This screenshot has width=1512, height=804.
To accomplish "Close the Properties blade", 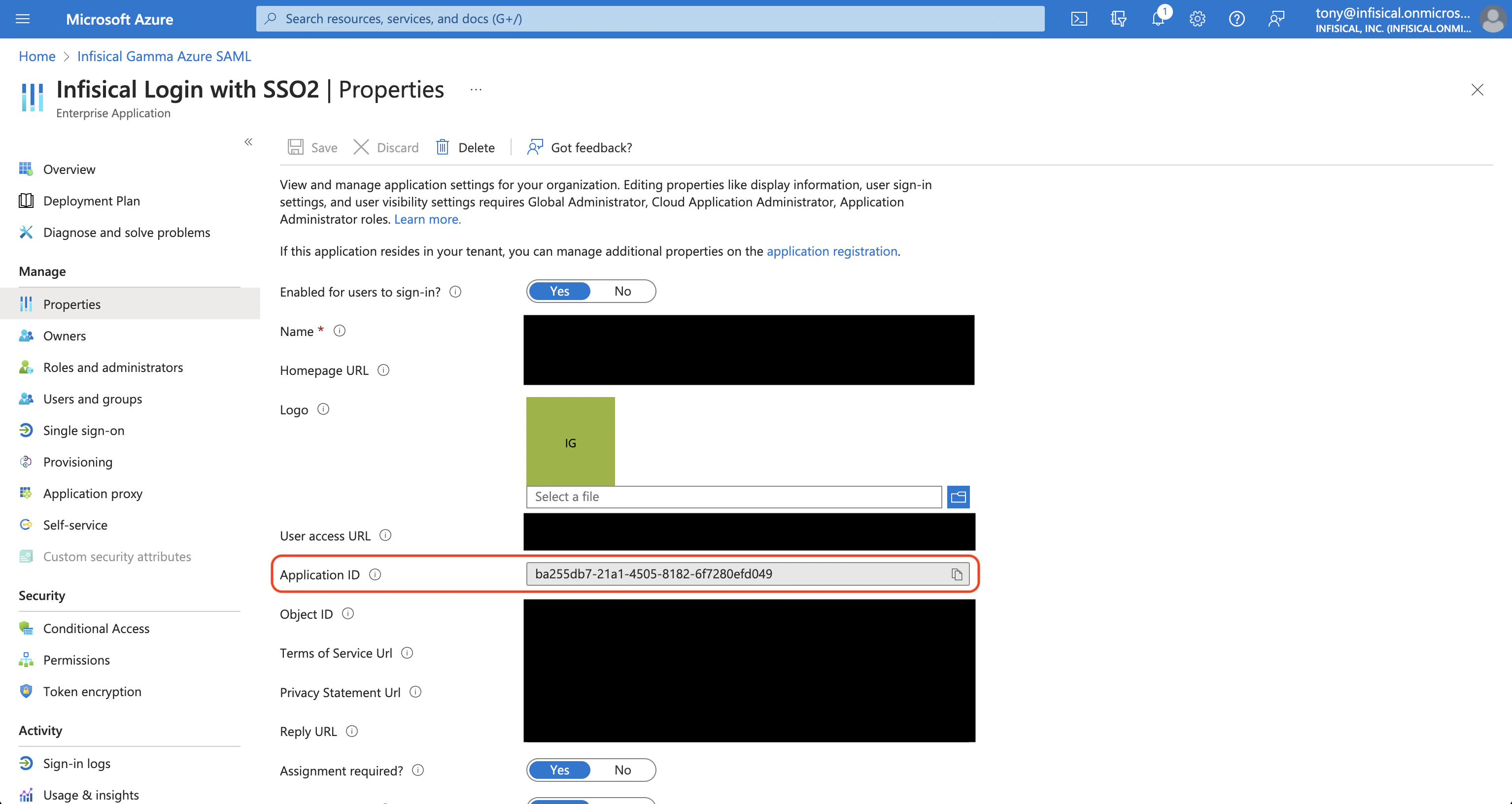I will [1477, 89].
